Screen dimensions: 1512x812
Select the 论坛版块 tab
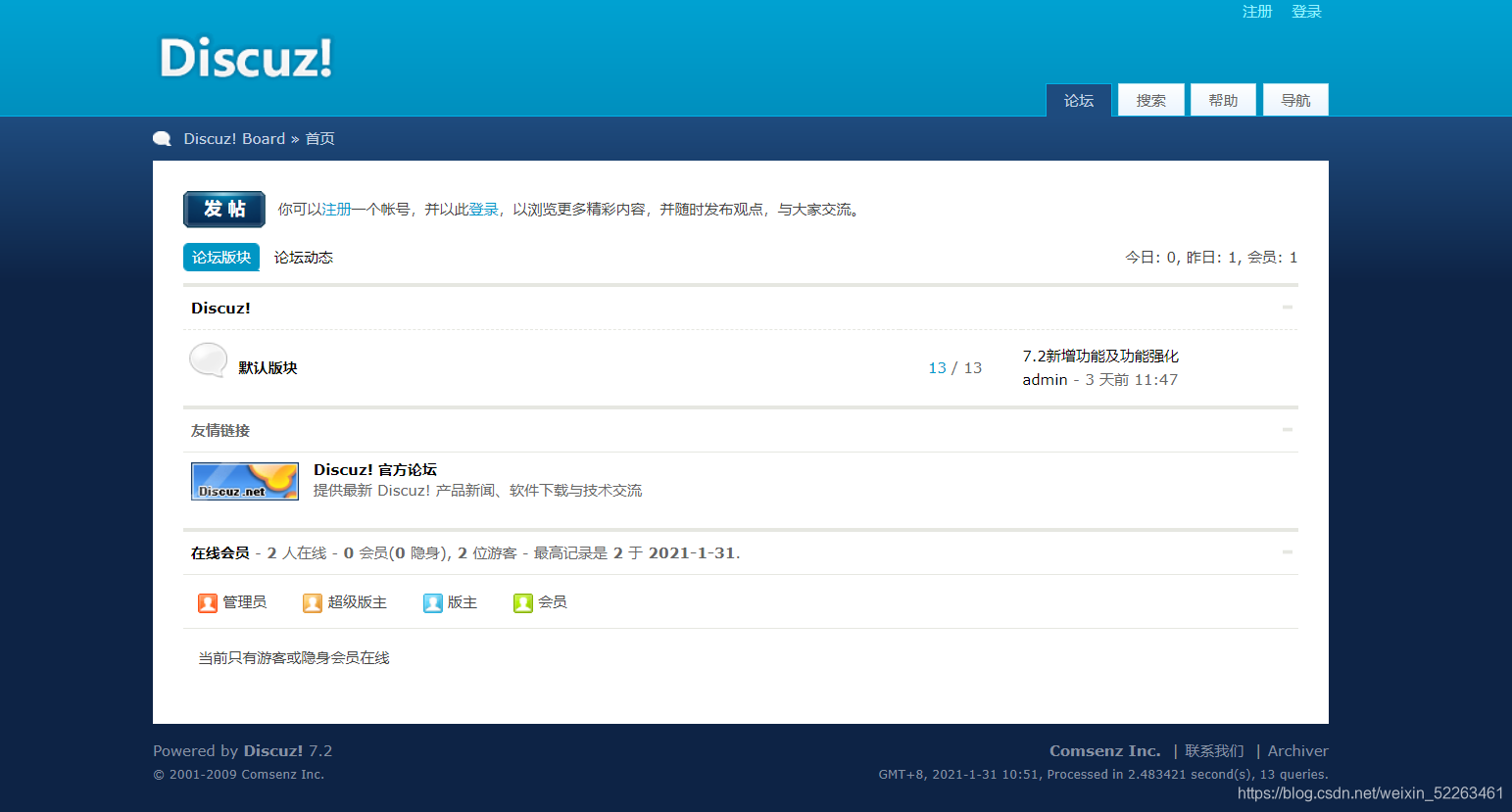[x=221, y=258]
